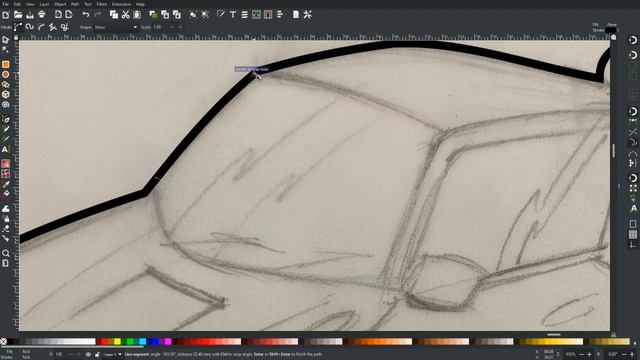Viewport: 640px width, 360px height.
Task: Click the zoom percentage field
Action: click(571, 354)
